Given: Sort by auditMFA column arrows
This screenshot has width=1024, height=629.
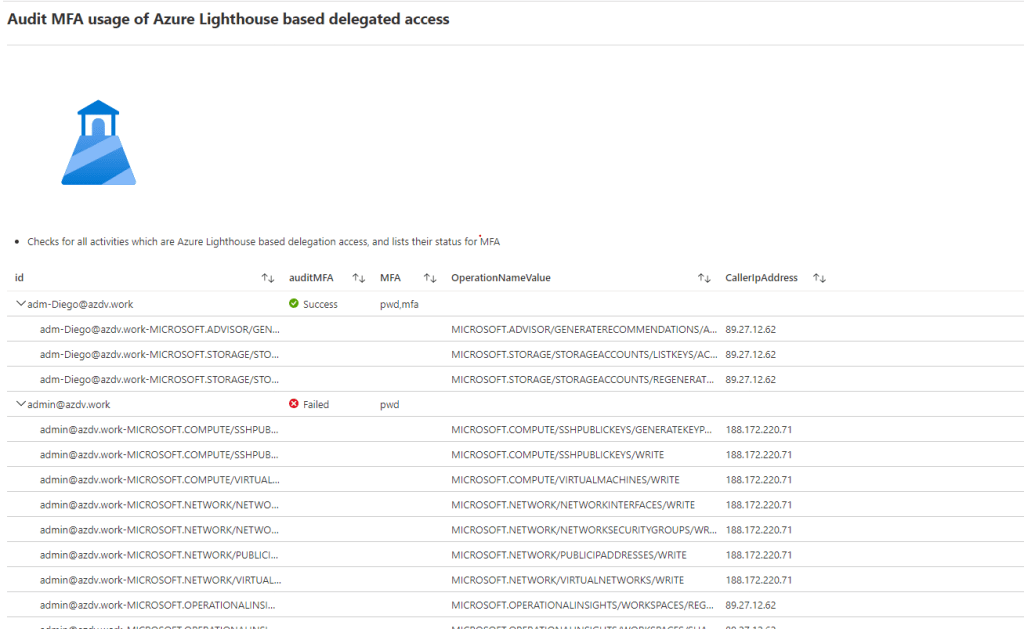Looking at the screenshot, I should coord(358,278).
